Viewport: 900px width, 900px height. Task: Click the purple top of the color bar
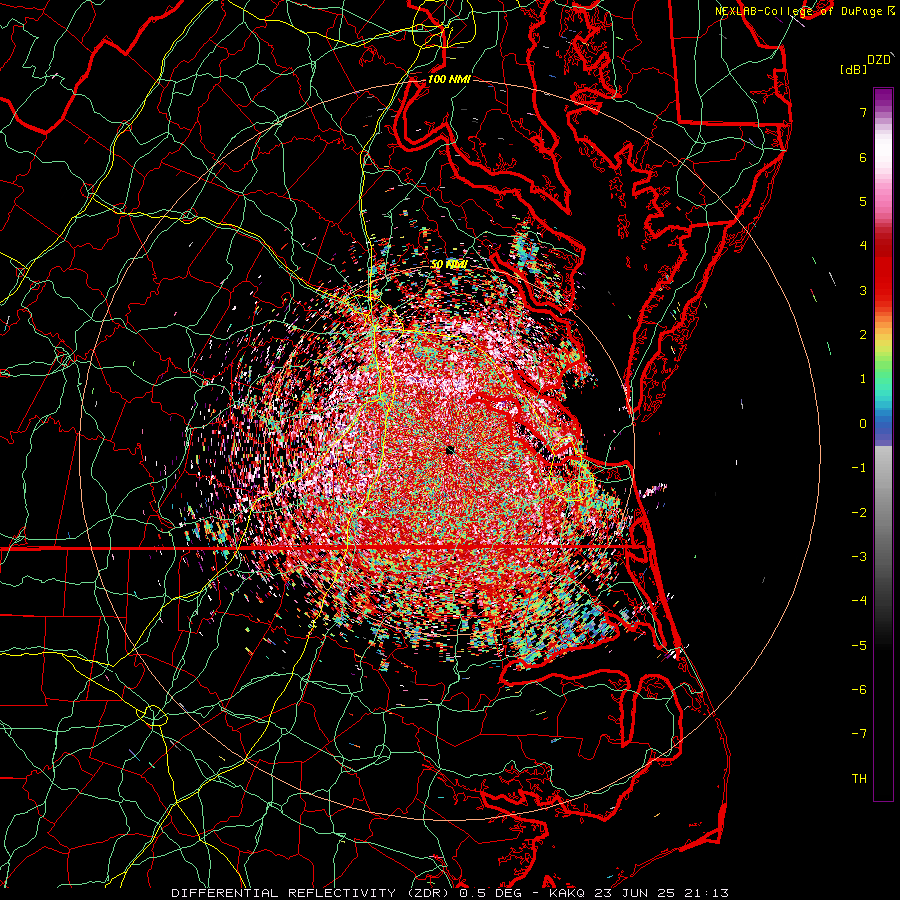(x=883, y=98)
